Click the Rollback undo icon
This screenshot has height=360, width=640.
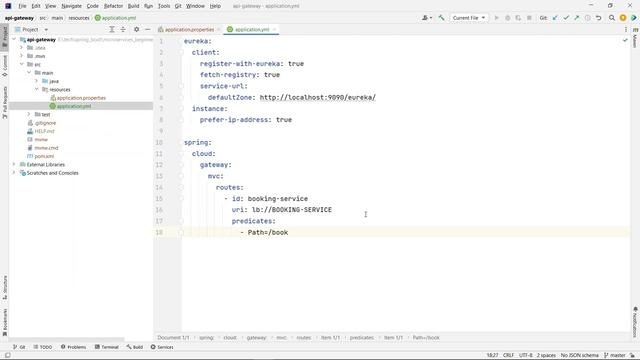click(598, 18)
